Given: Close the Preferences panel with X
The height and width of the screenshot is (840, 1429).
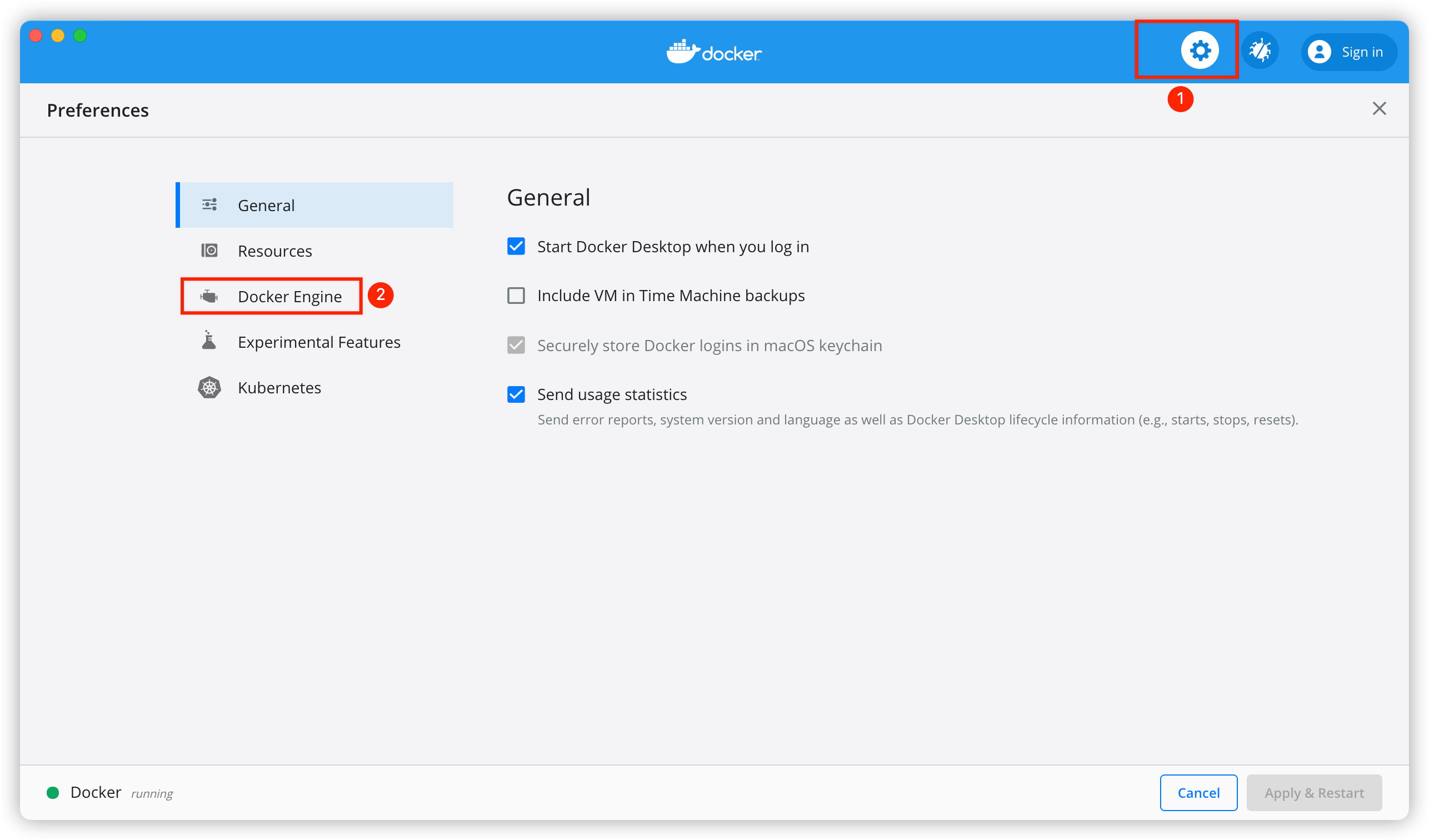Looking at the screenshot, I should point(1379,108).
